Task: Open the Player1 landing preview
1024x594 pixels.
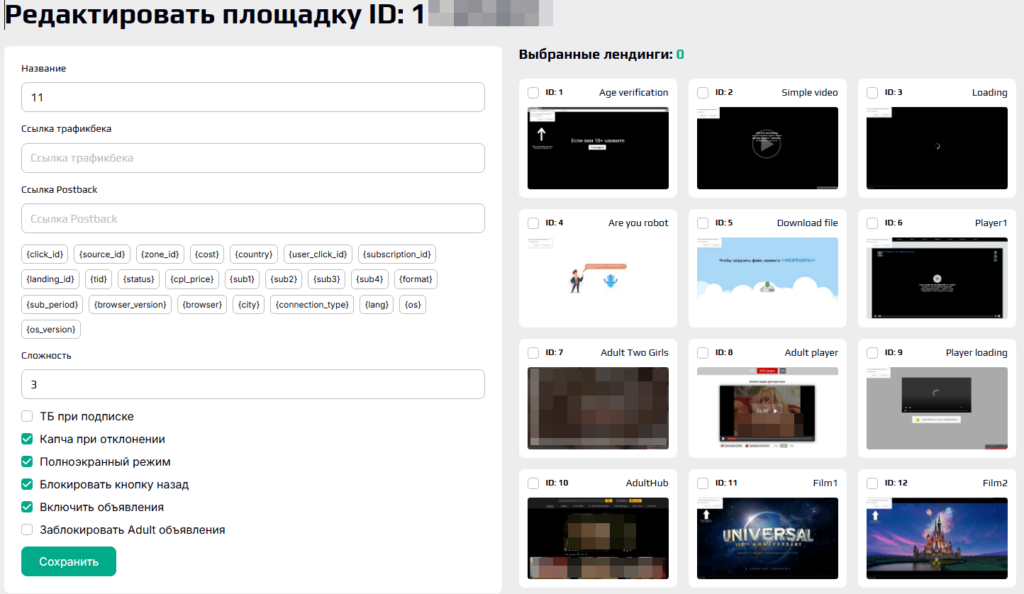Action: [x=936, y=278]
